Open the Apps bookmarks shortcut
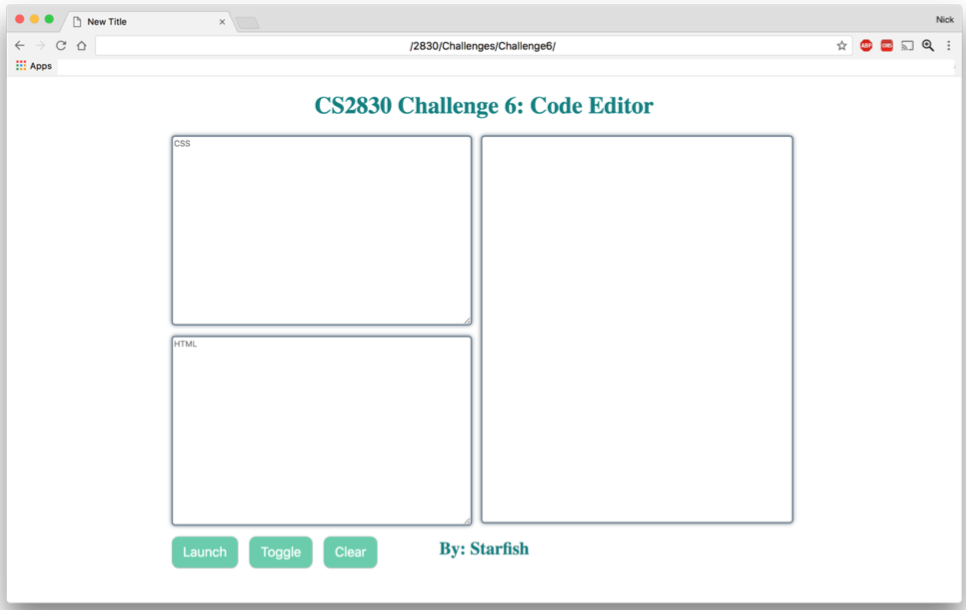 pyautogui.click(x=34, y=66)
